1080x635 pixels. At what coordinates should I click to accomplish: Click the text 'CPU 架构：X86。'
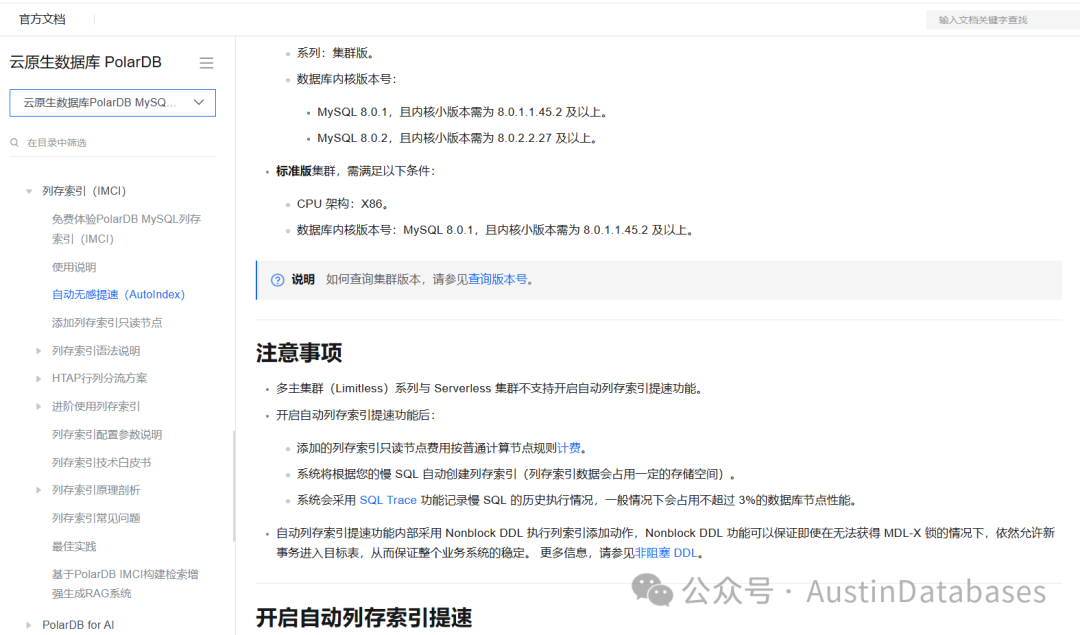coord(344,204)
